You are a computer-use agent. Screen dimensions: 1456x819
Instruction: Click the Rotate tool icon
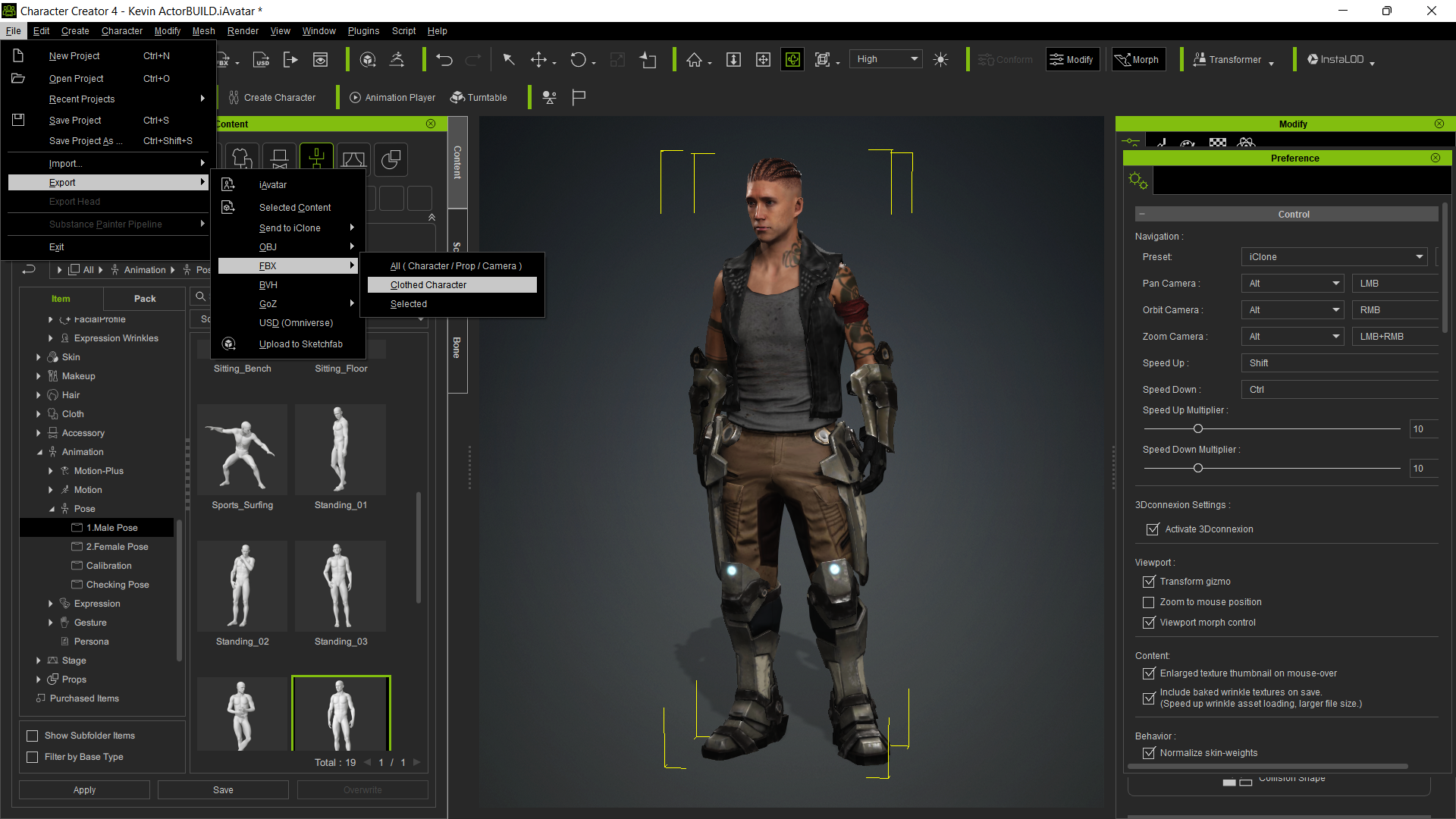(578, 60)
